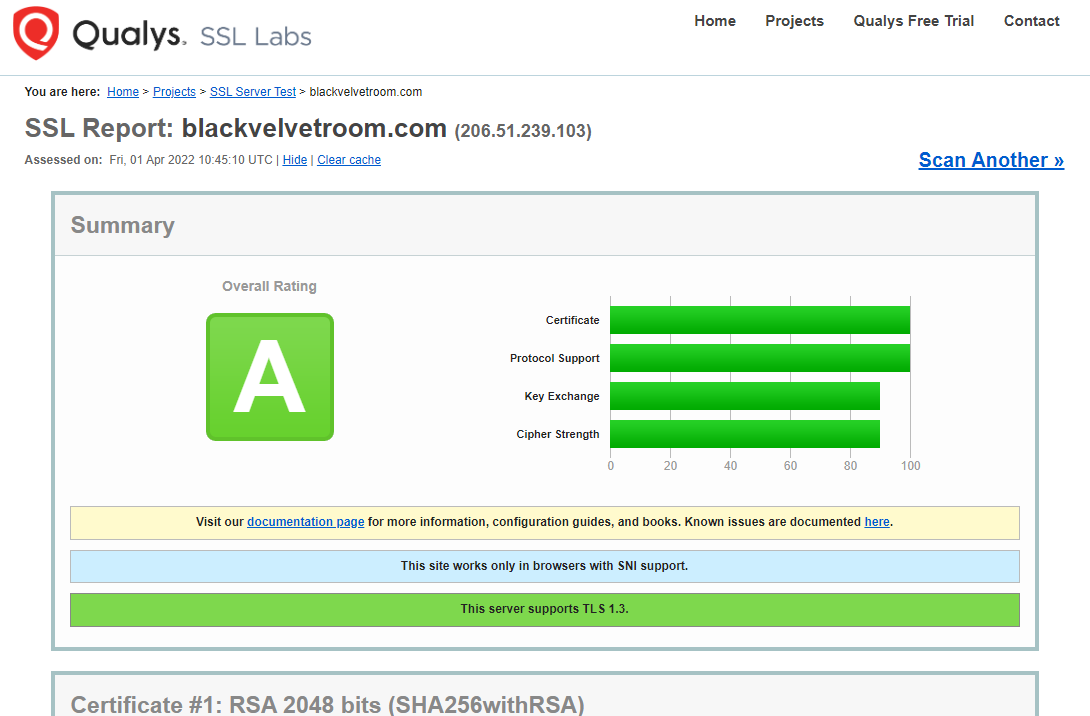Open the documentation page link
Screen dimensions: 1090x716
point(306,522)
